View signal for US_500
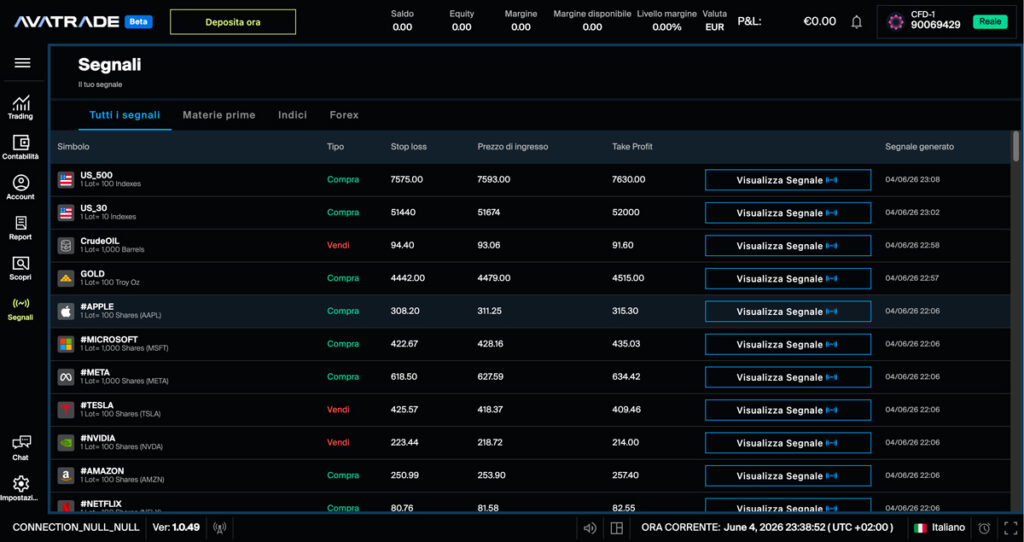Viewport: 1024px width, 542px height. [x=788, y=180]
